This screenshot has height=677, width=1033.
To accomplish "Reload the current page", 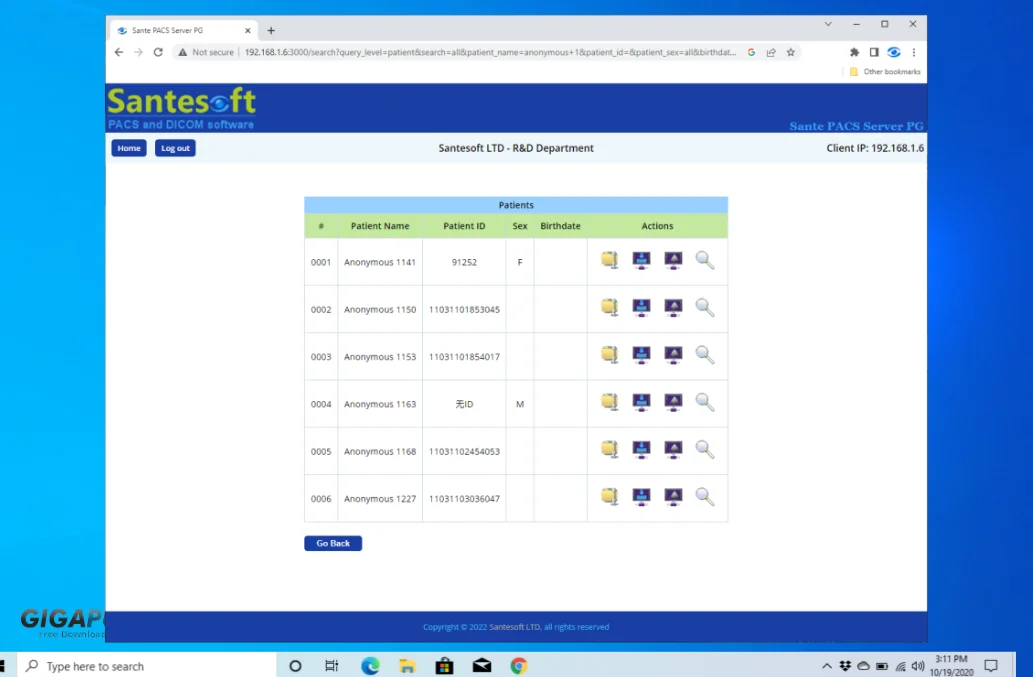I will pos(158,52).
